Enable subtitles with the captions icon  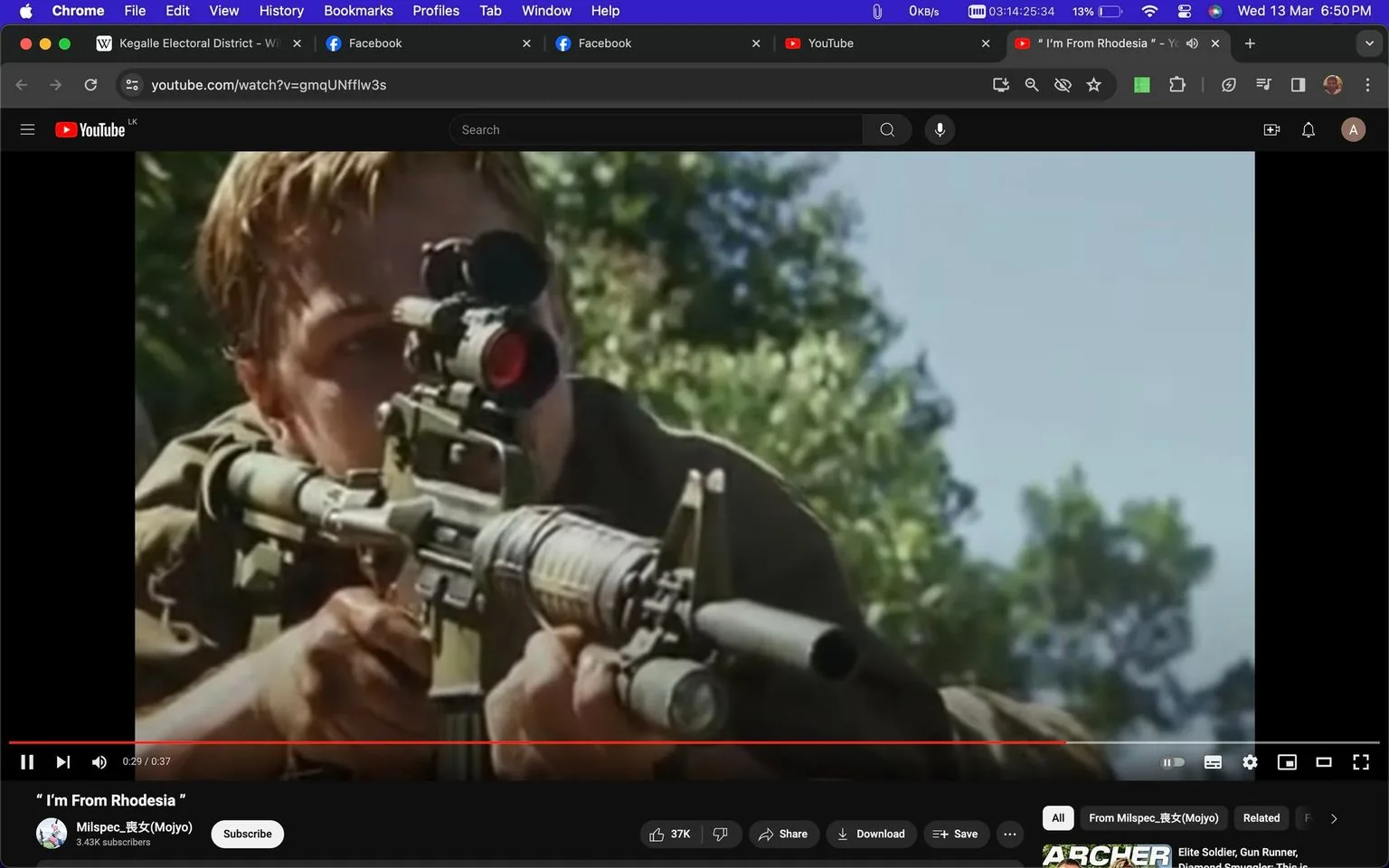coord(1213,761)
